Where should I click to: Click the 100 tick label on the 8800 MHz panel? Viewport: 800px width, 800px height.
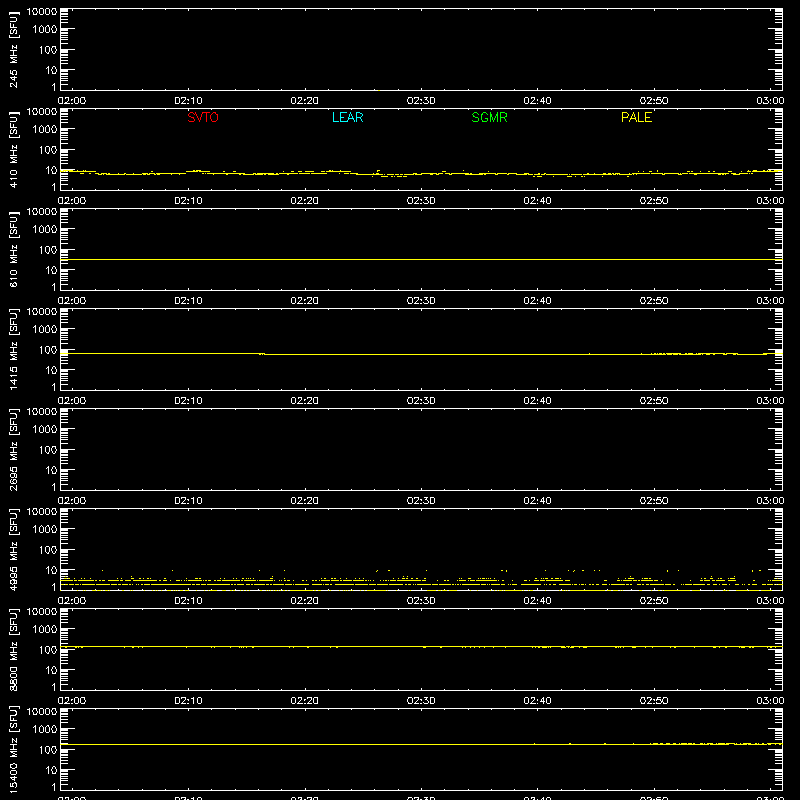click(48, 650)
